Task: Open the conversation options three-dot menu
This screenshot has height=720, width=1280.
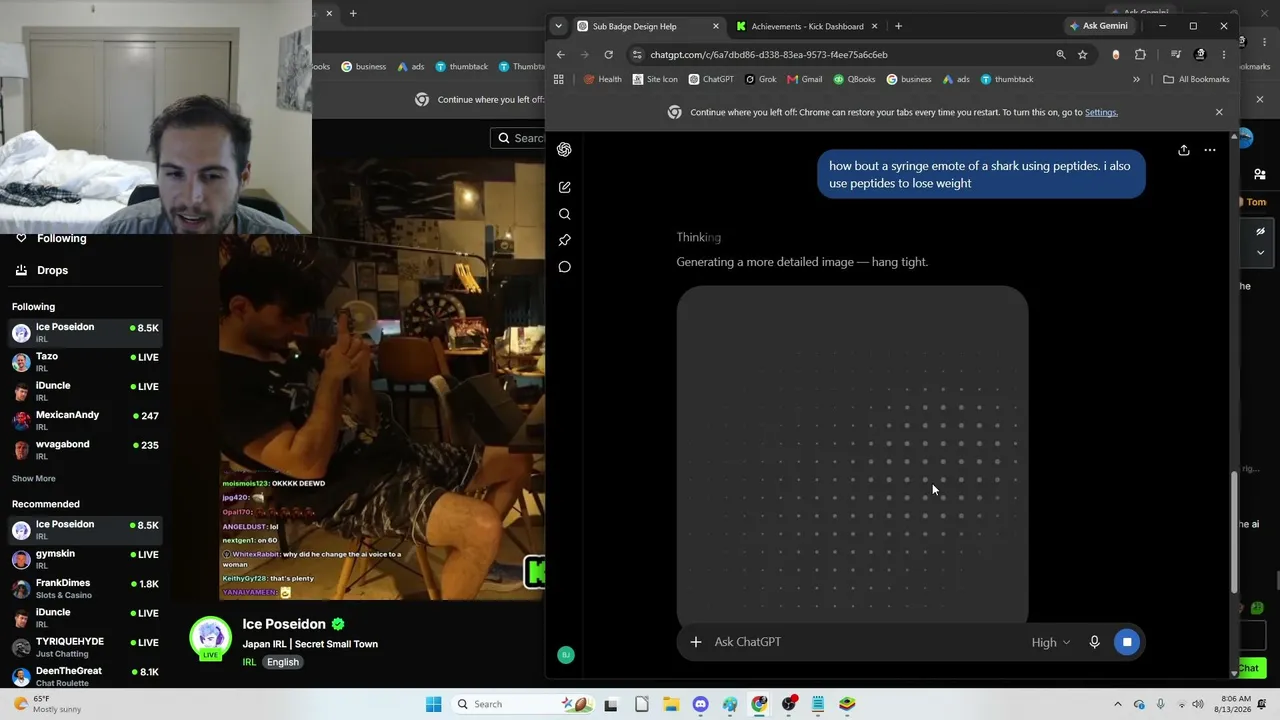Action: pyautogui.click(x=1209, y=150)
